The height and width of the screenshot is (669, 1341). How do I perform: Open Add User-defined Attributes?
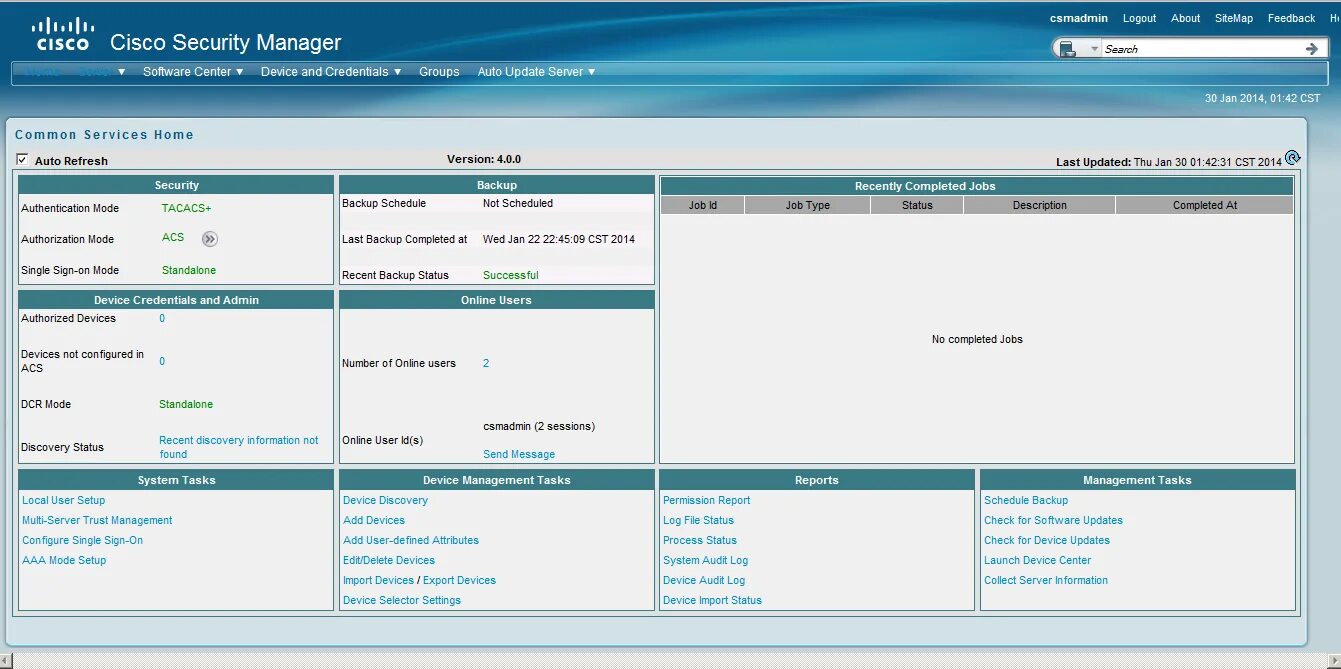point(411,540)
